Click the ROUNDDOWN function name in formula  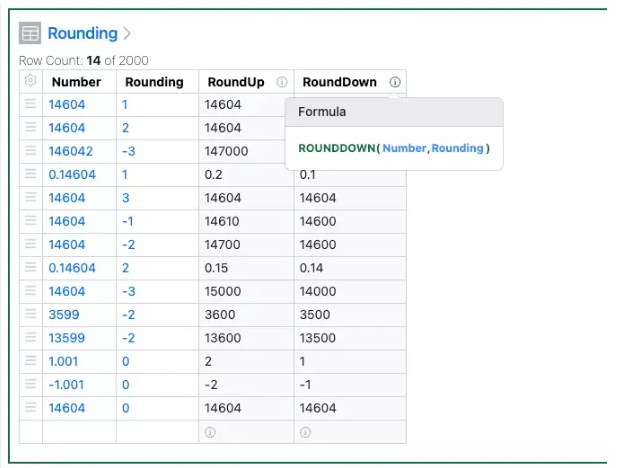click(336, 148)
